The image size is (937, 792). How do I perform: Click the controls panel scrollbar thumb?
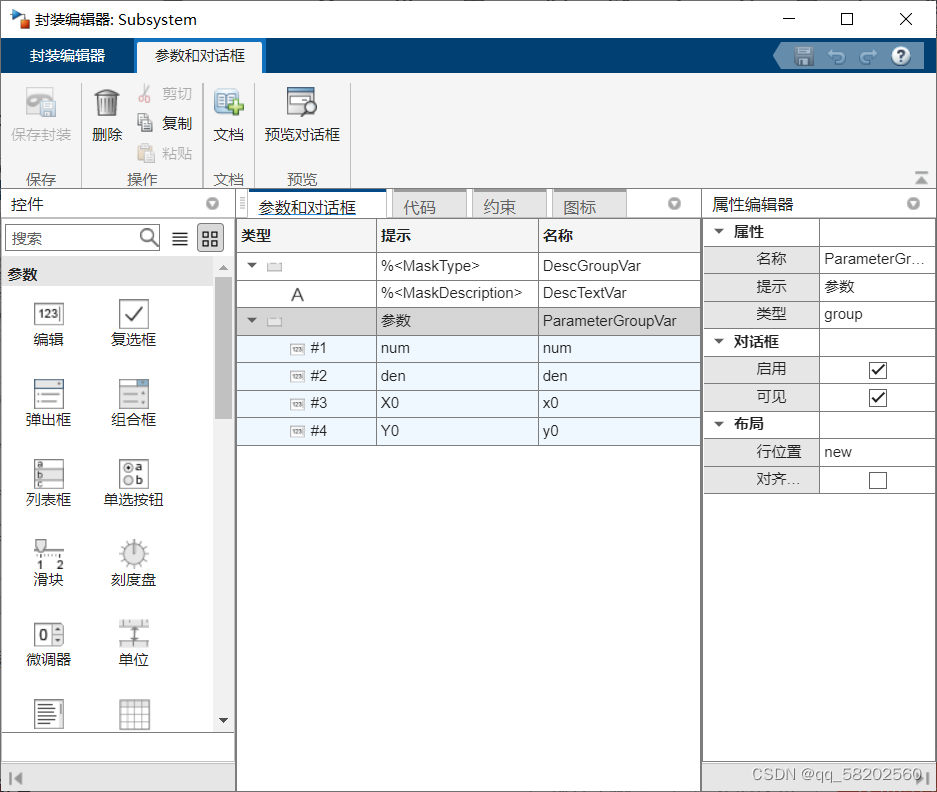(223, 347)
